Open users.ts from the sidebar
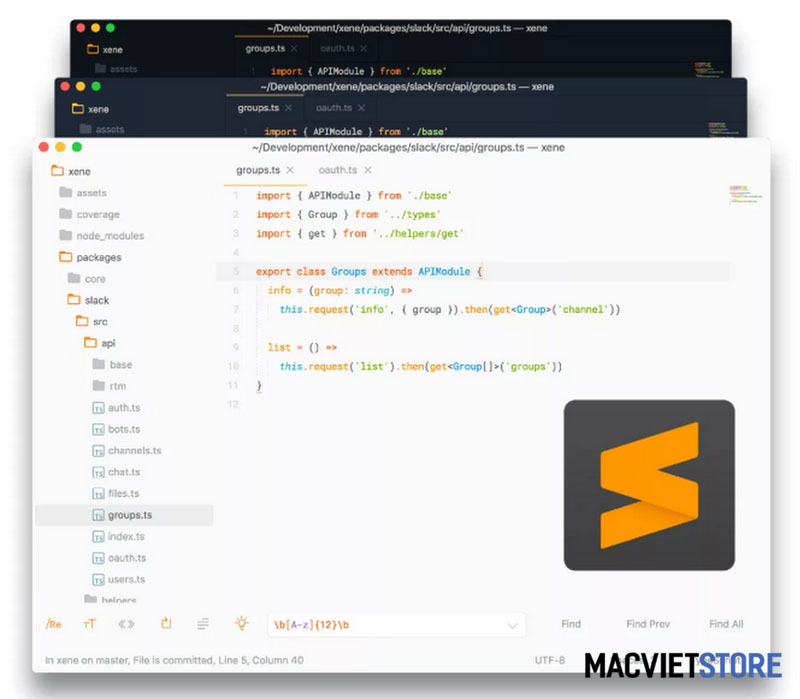This screenshot has width=800, height=699. 119,579
